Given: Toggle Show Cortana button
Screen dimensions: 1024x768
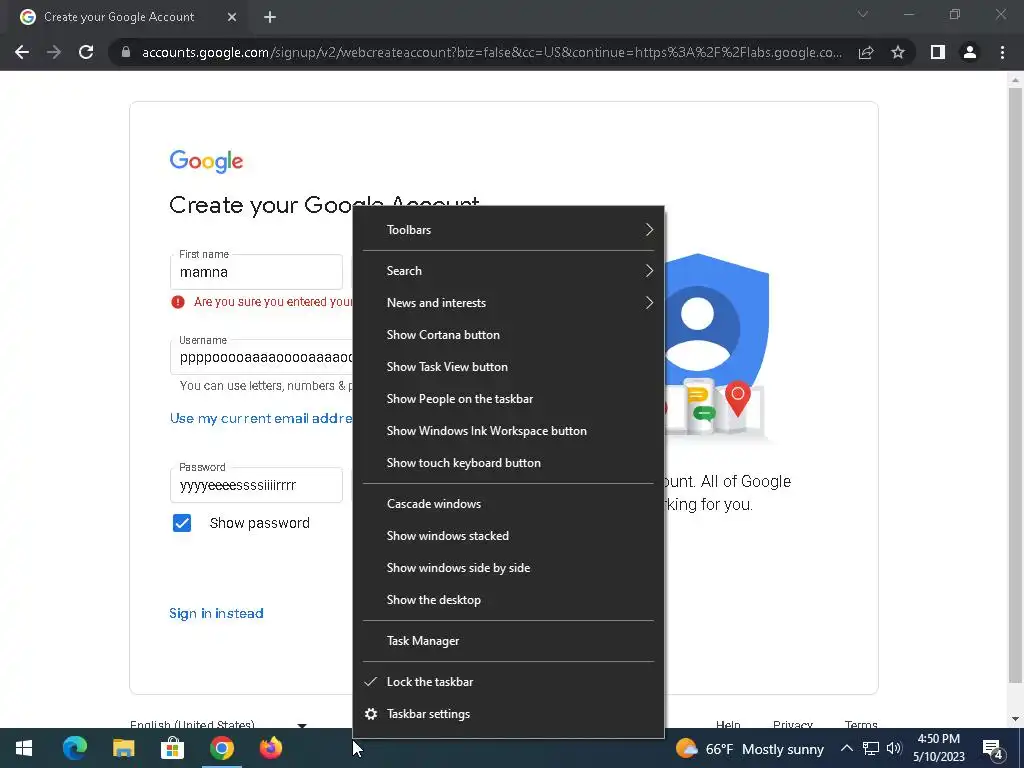Looking at the screenshot, I should coord(508,335).
